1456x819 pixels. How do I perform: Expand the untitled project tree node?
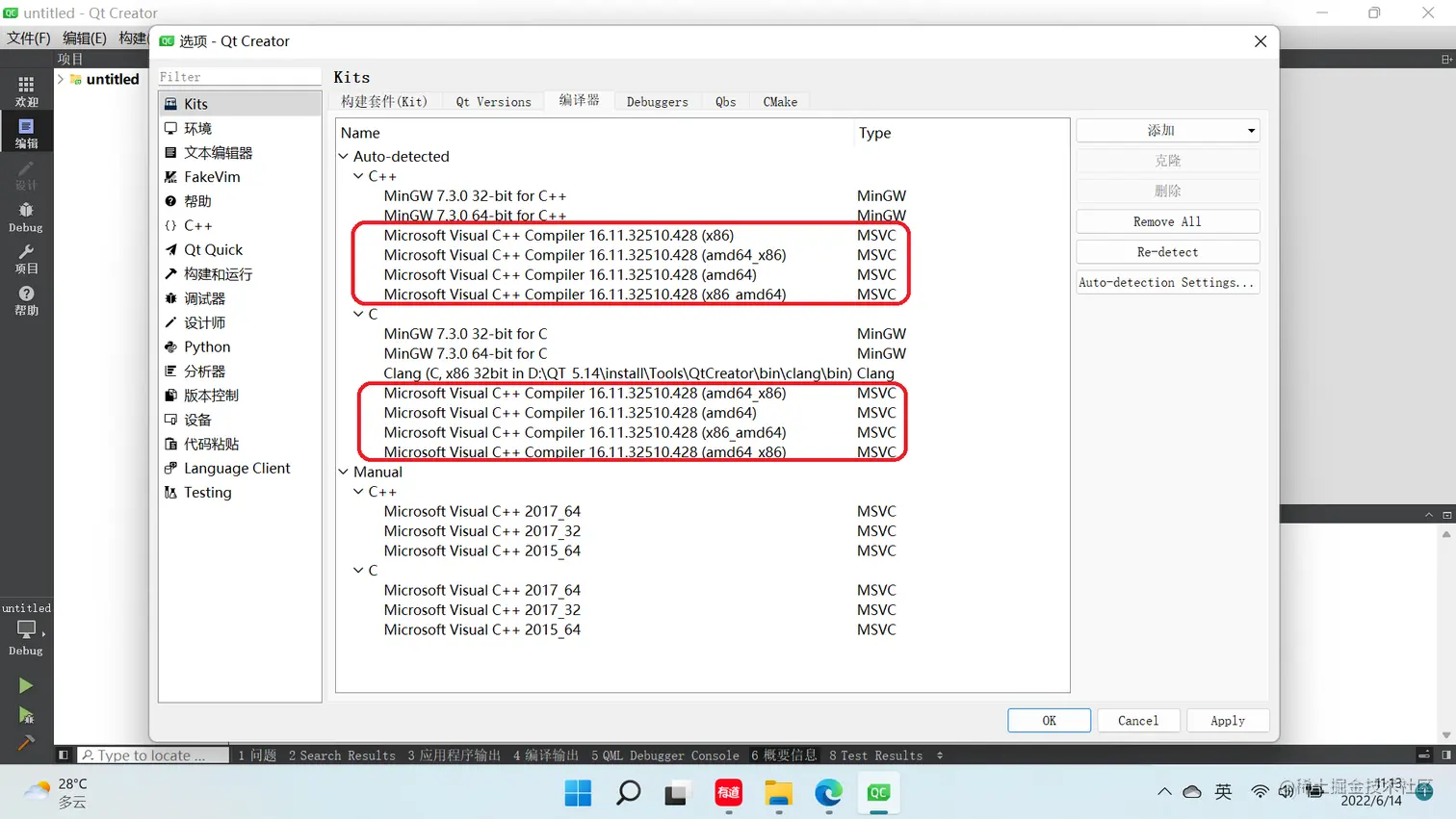coord(61,79)
